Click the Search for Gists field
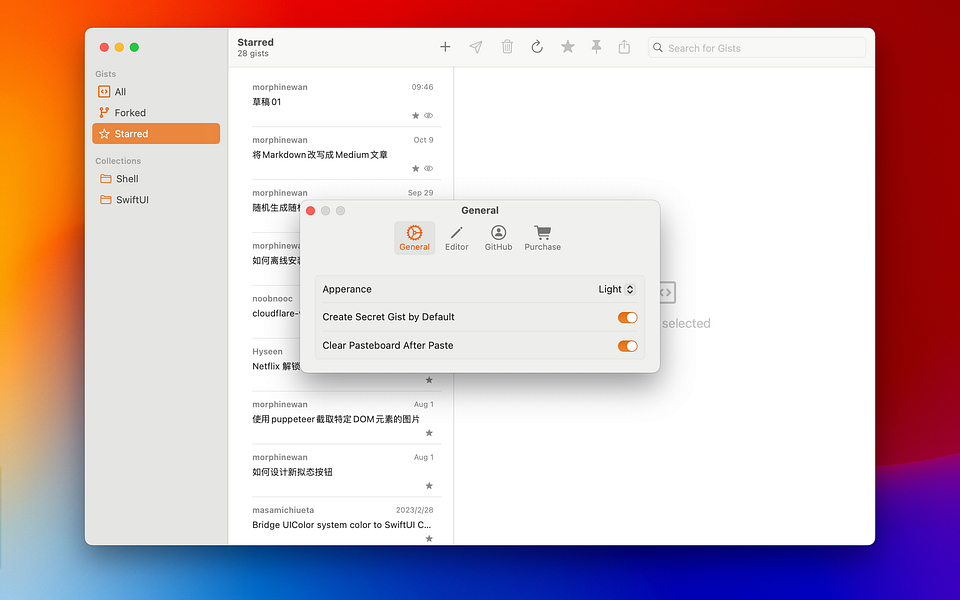 (757, 47)
